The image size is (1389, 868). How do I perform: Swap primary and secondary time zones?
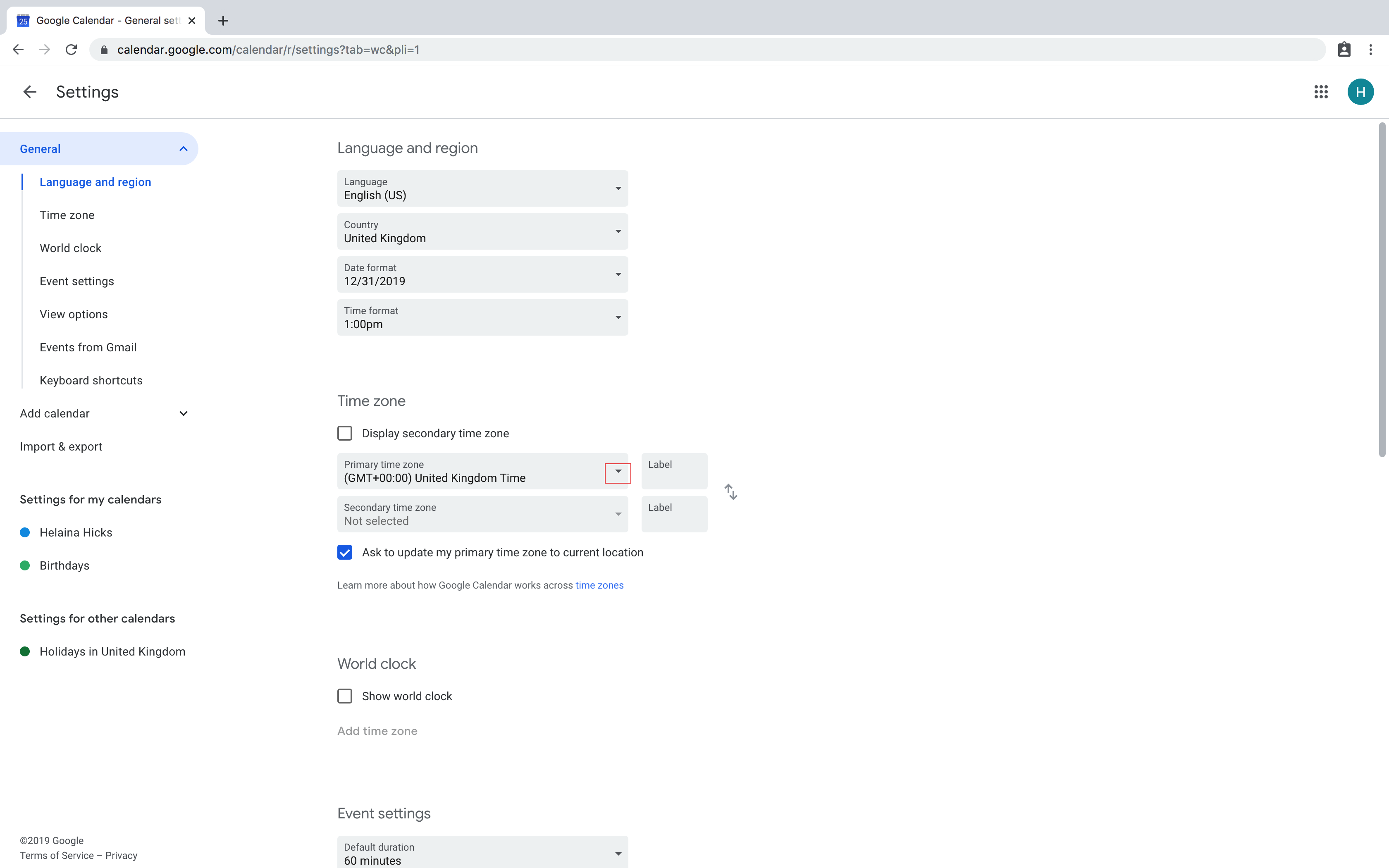[730, 492]
